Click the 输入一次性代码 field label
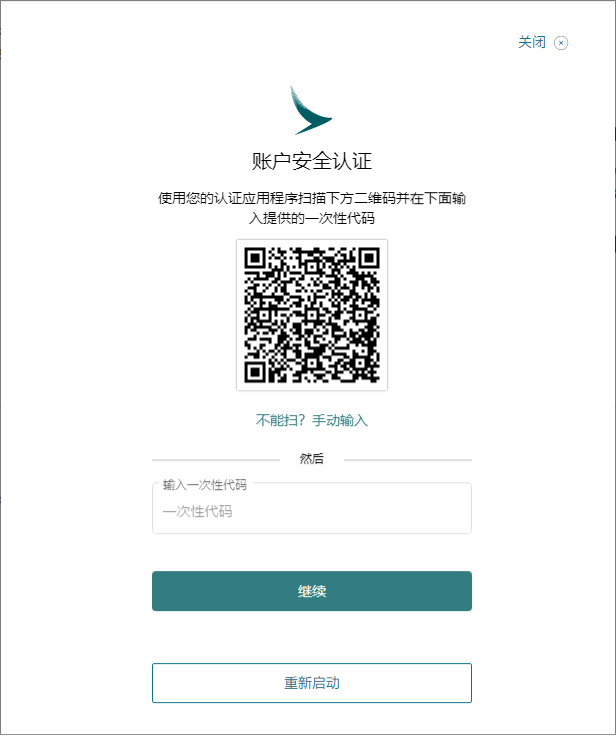Viewport: 616px width, 736px height. coord(205,485)
